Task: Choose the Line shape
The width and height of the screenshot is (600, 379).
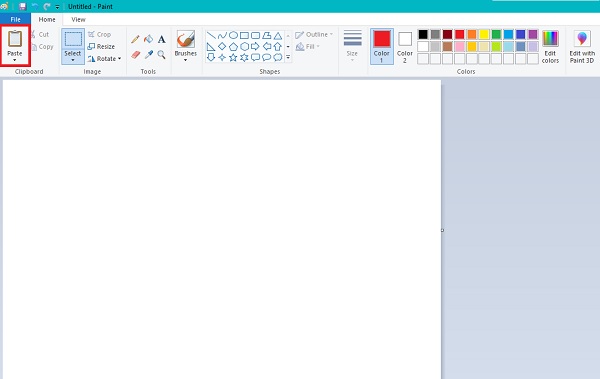Action: [x=211, y=36]
